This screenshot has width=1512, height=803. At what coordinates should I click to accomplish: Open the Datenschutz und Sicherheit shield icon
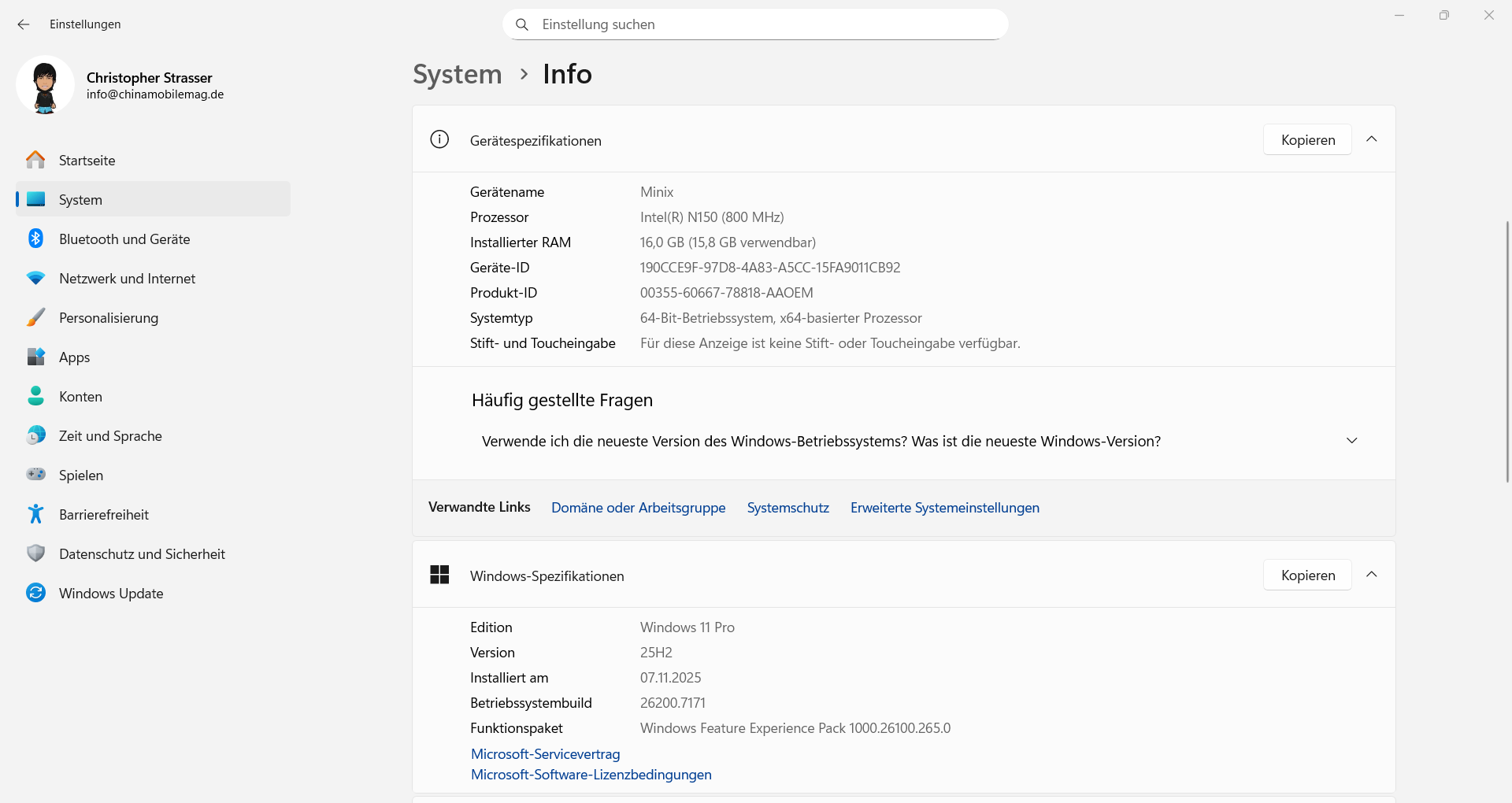(x=35, y=553)
